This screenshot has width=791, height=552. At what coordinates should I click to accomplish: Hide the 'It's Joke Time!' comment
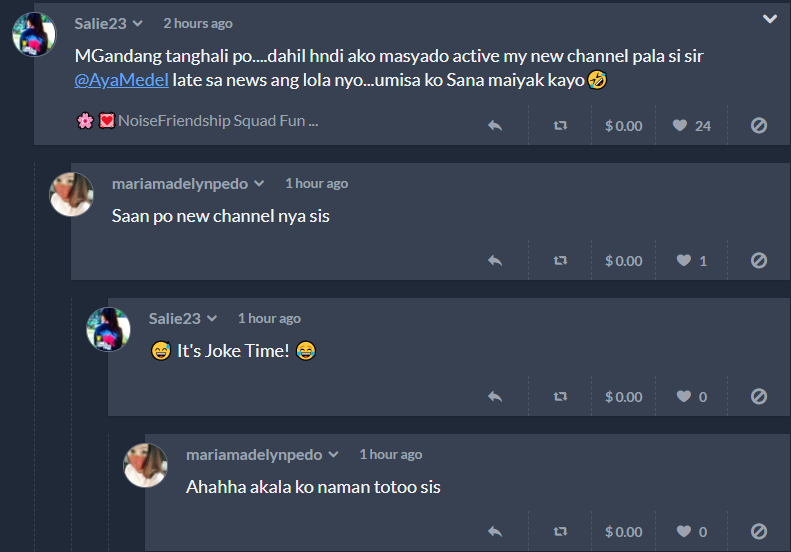tap(759, 397)
